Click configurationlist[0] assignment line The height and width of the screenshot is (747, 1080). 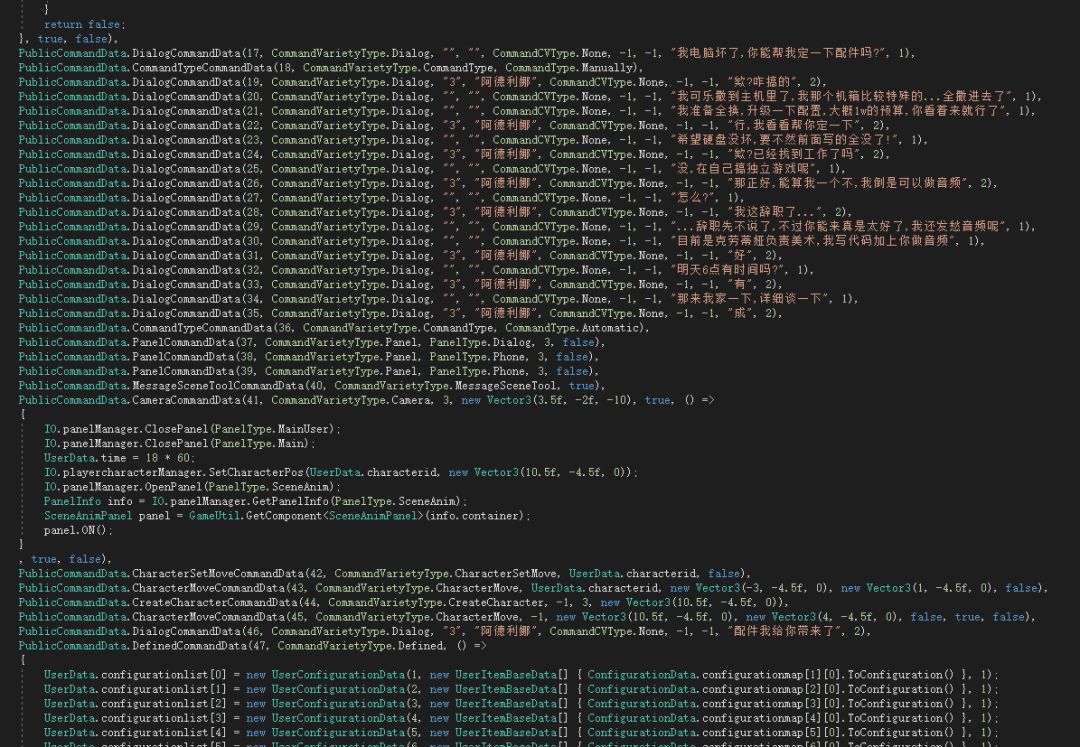(140, 675)
